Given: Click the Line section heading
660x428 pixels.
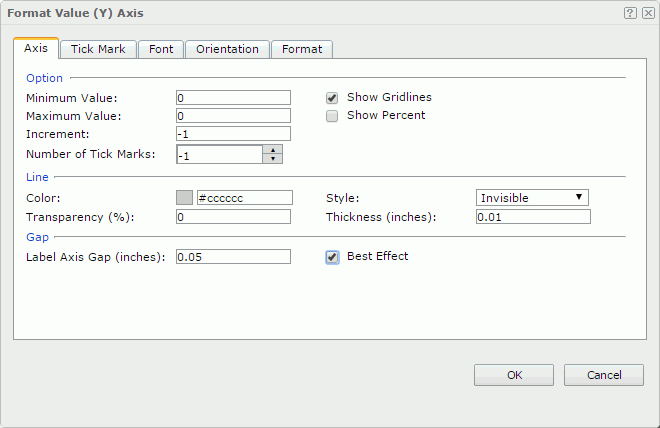Looking at the screenshot, I should [x=37, y=177].
